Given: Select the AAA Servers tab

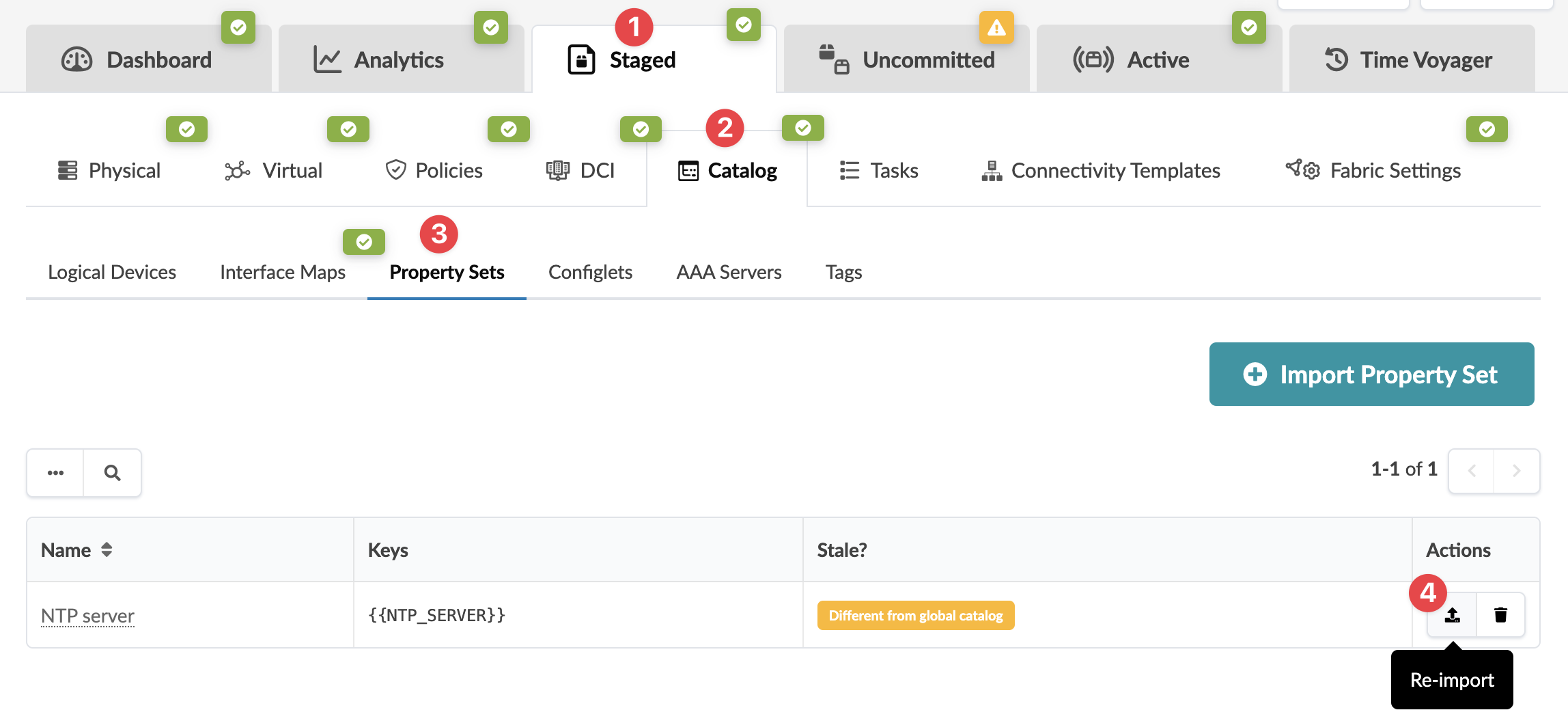Looking at the screenshot, I should coord(729,273).
